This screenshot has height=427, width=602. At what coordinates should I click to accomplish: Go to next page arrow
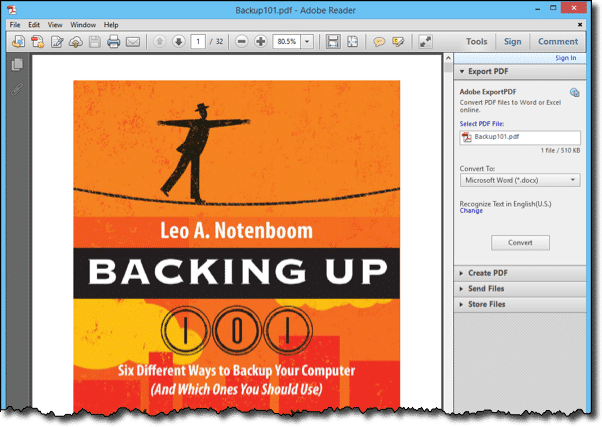179,41
